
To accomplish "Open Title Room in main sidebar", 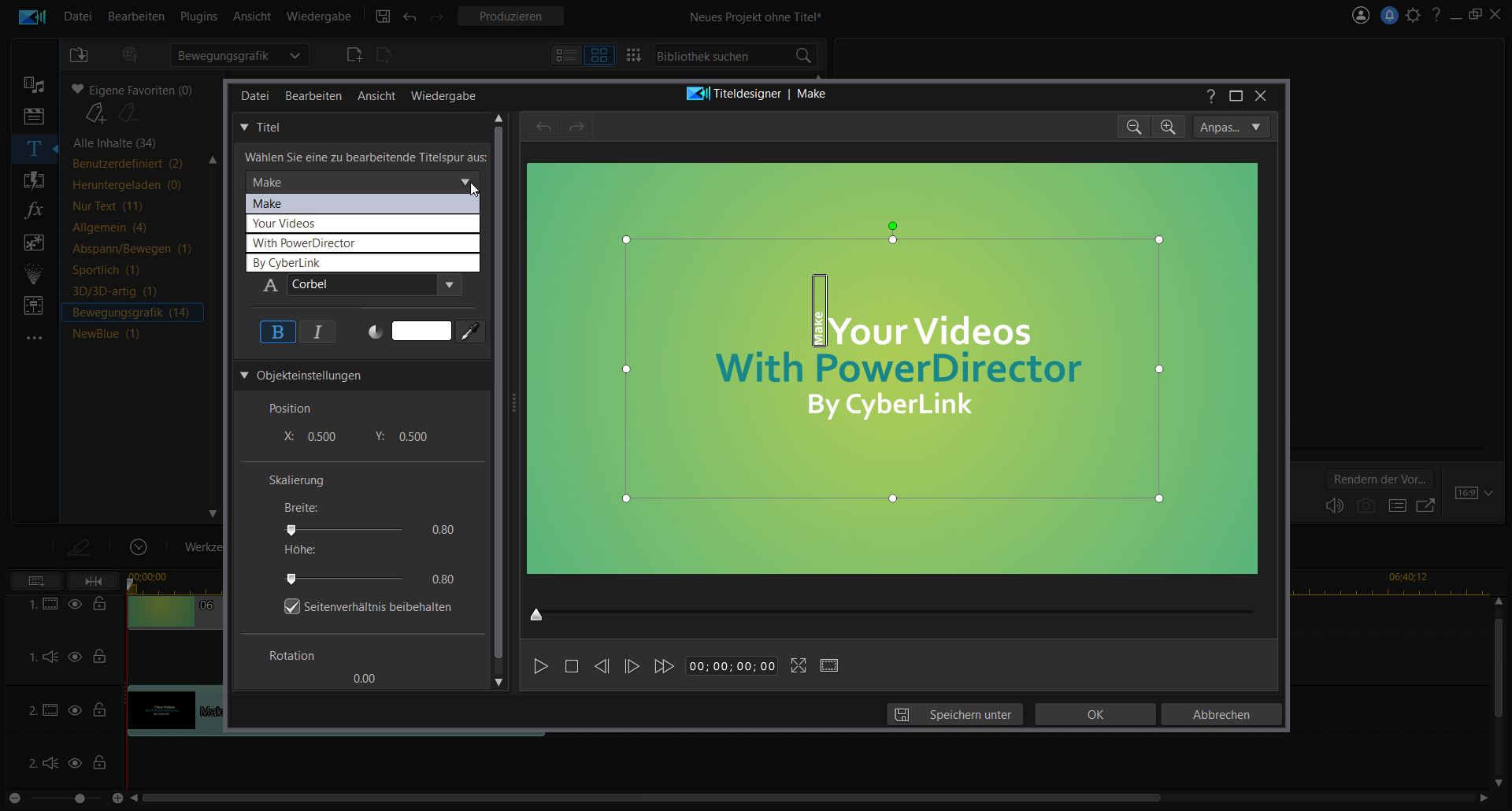I will point(34,148).
